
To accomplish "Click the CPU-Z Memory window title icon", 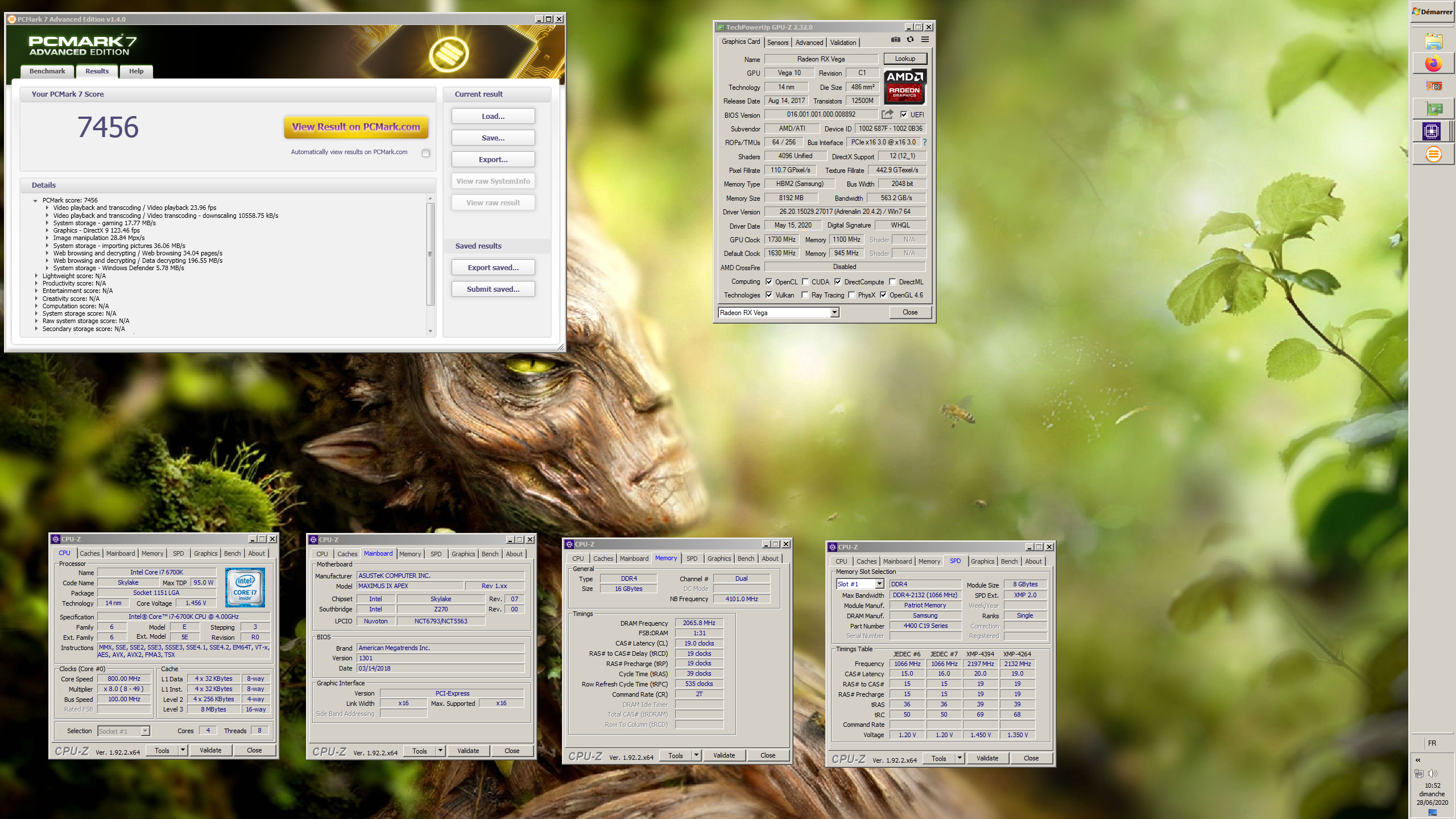I will [569, 544].
